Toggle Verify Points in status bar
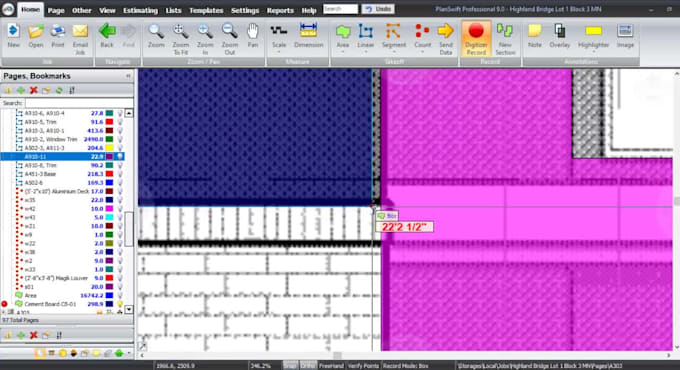This screenshot has height=370, width=680. (363, 366)
